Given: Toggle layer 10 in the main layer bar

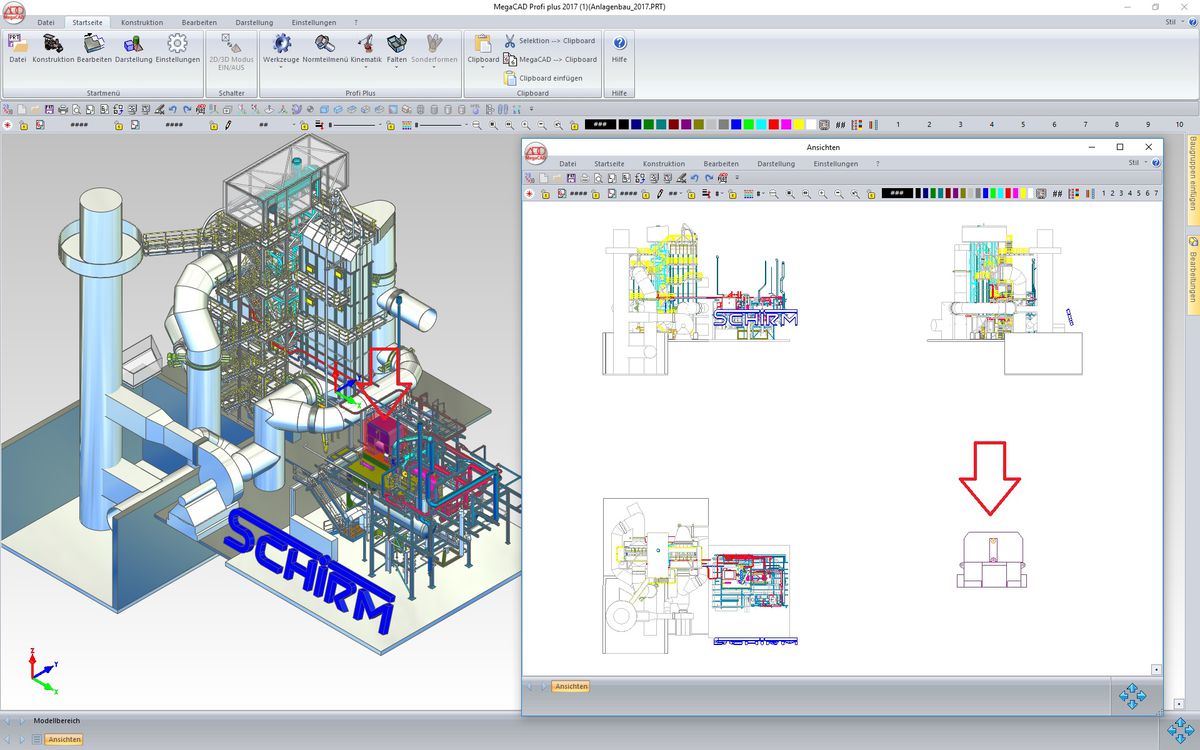Looking at the screenshot, I should [x=1179, y=125].
